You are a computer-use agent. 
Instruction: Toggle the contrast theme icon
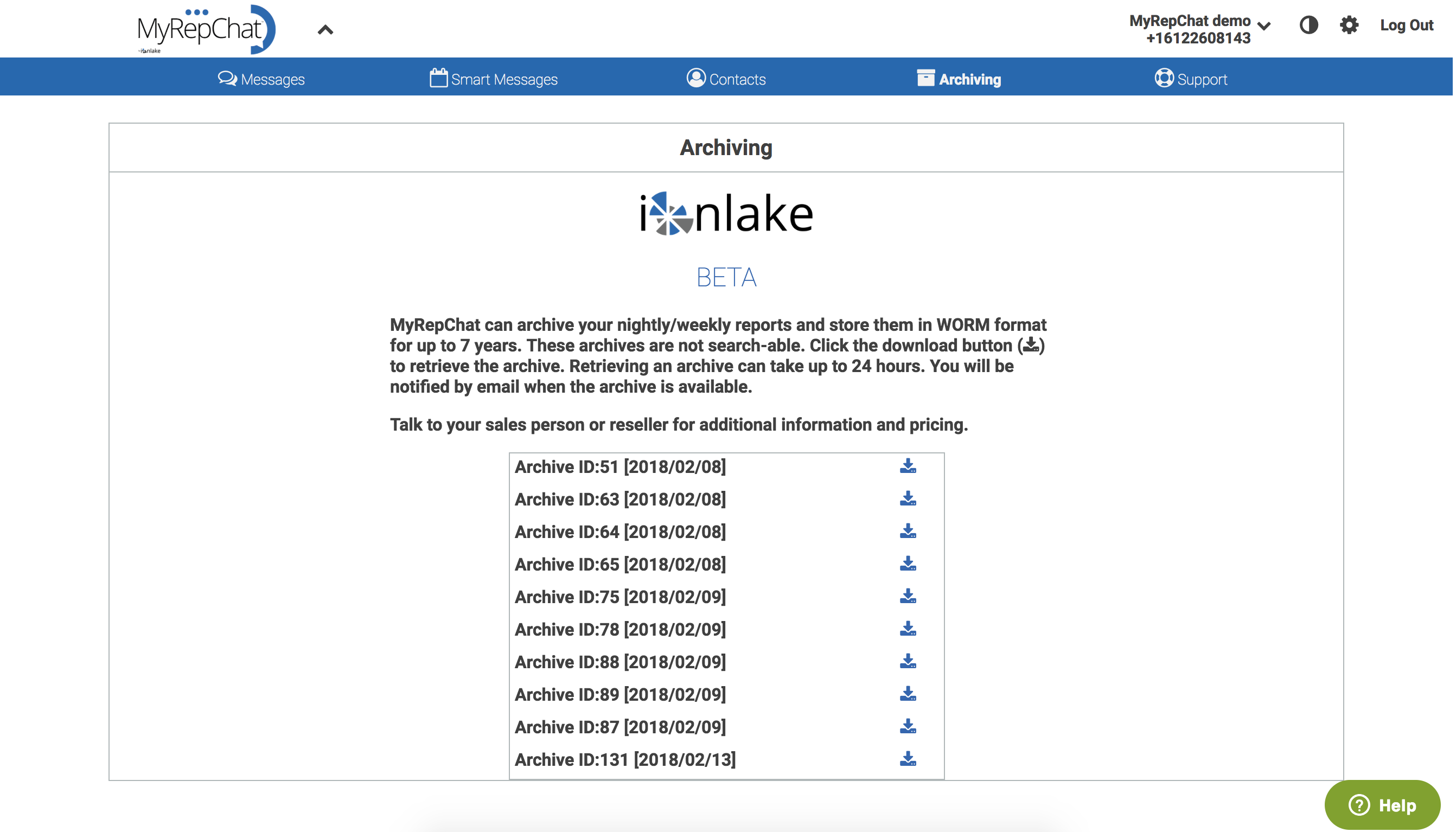1310,25
